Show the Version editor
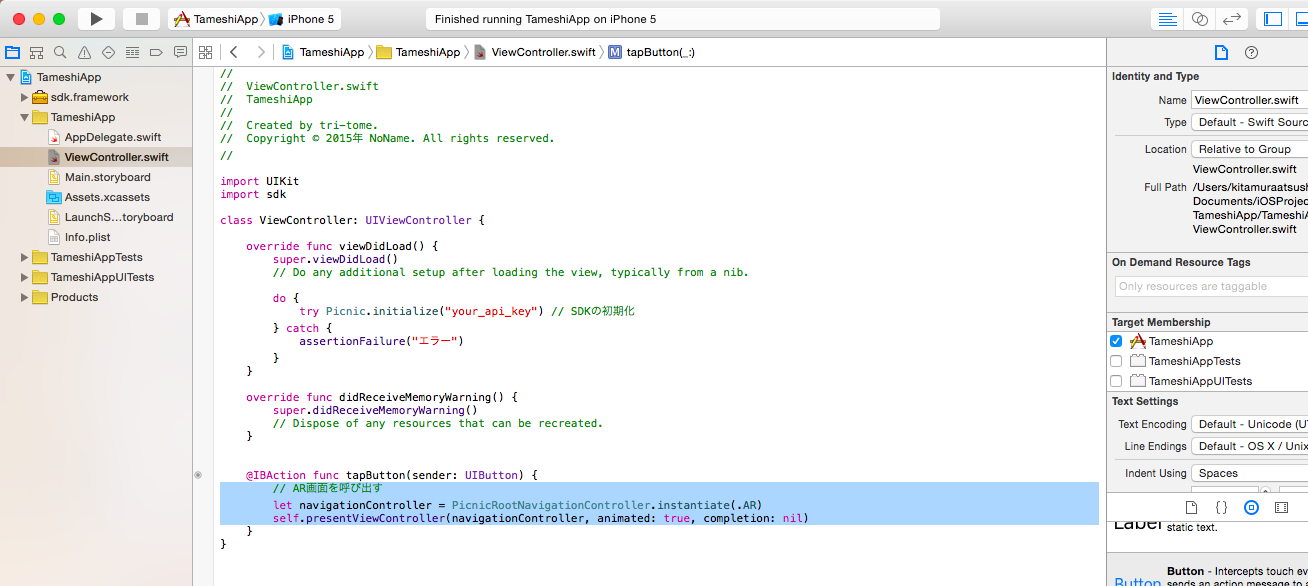 point(1233,19)
